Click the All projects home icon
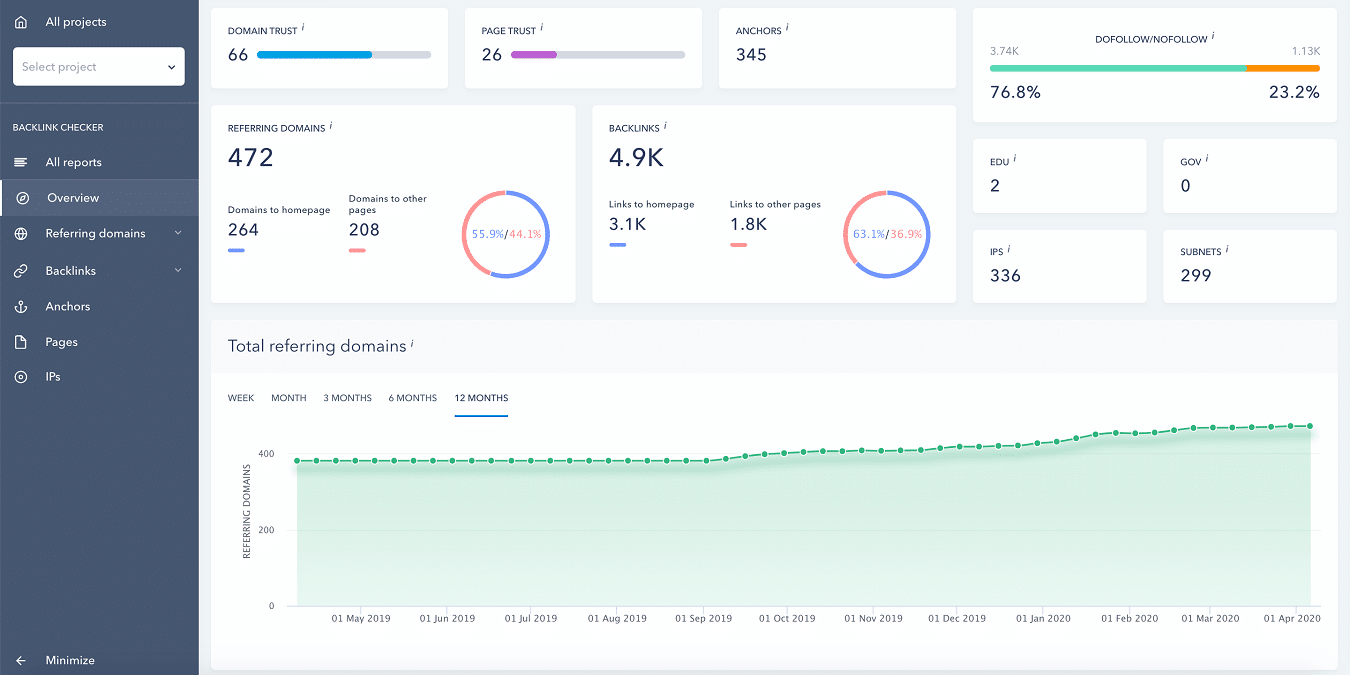The image size is (1350, 675). tap(20, 21)
